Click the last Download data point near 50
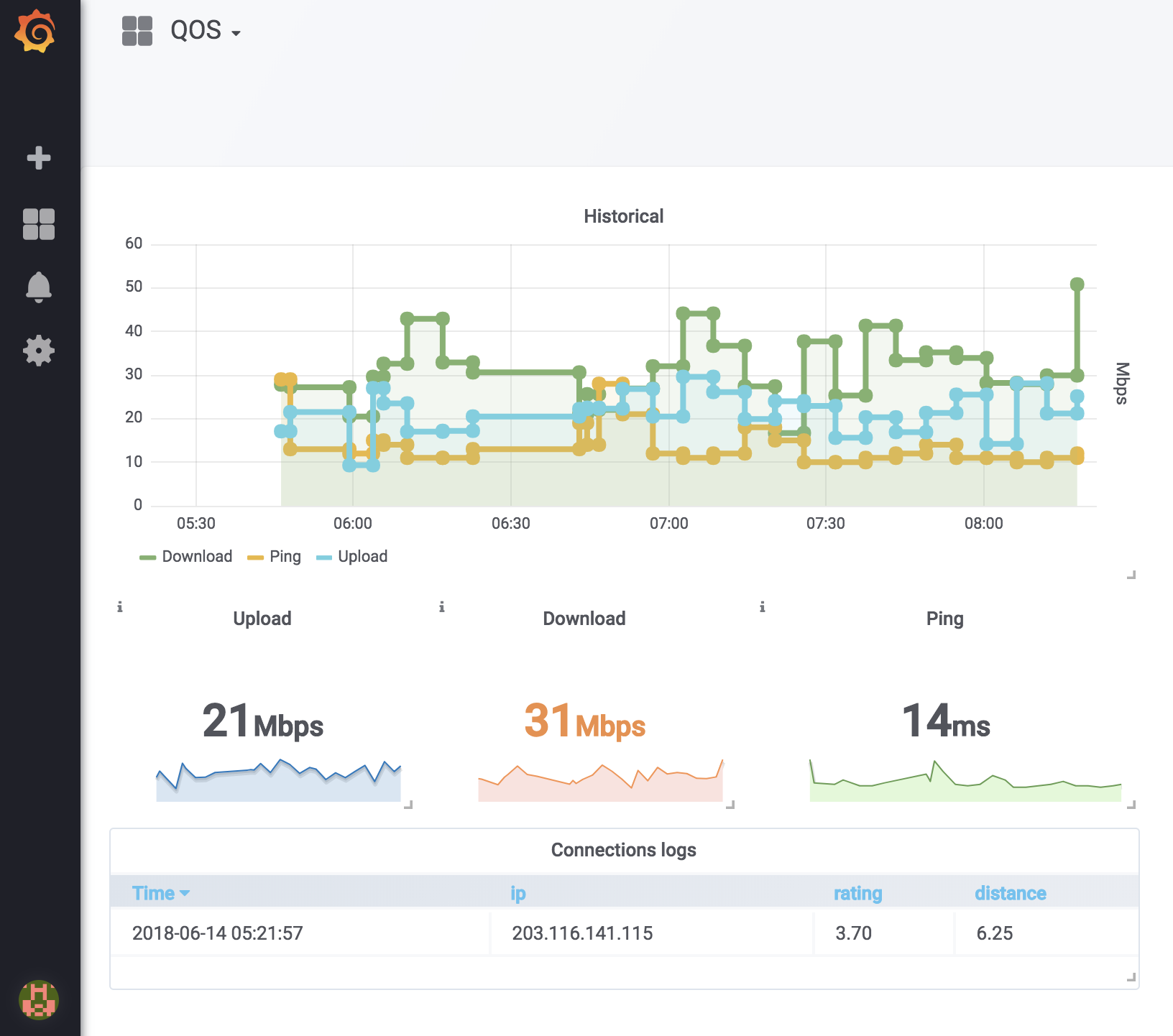The height and width of the screenshot is (1036, 1173). [x=1077, y=285]
